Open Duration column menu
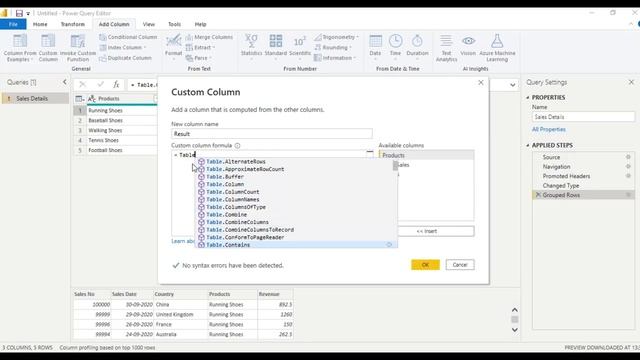640x360 pixels. tap(417, 46)
